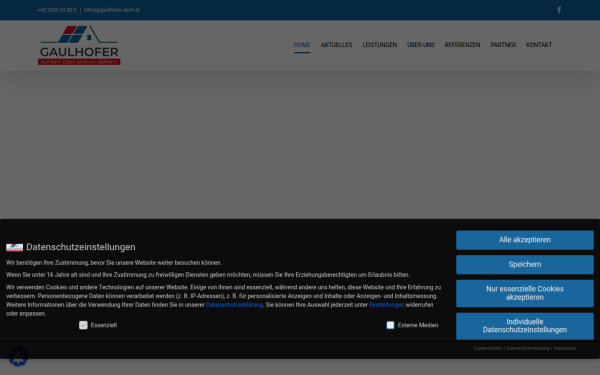Follow the Datenschutzerklärung link in the text
Screen dimensions: 600x375
tap(234, 305)
